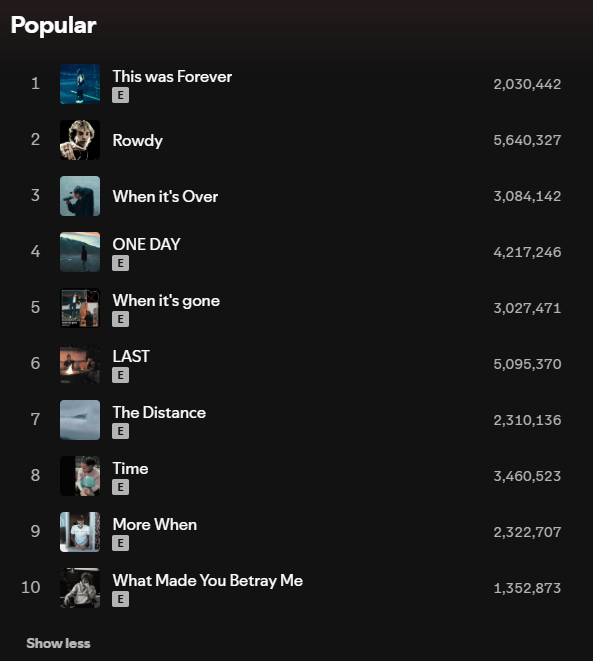This screenshot has height=661, width=593.
Task: Select the When it's Over cover art
Action: (80, 196)
